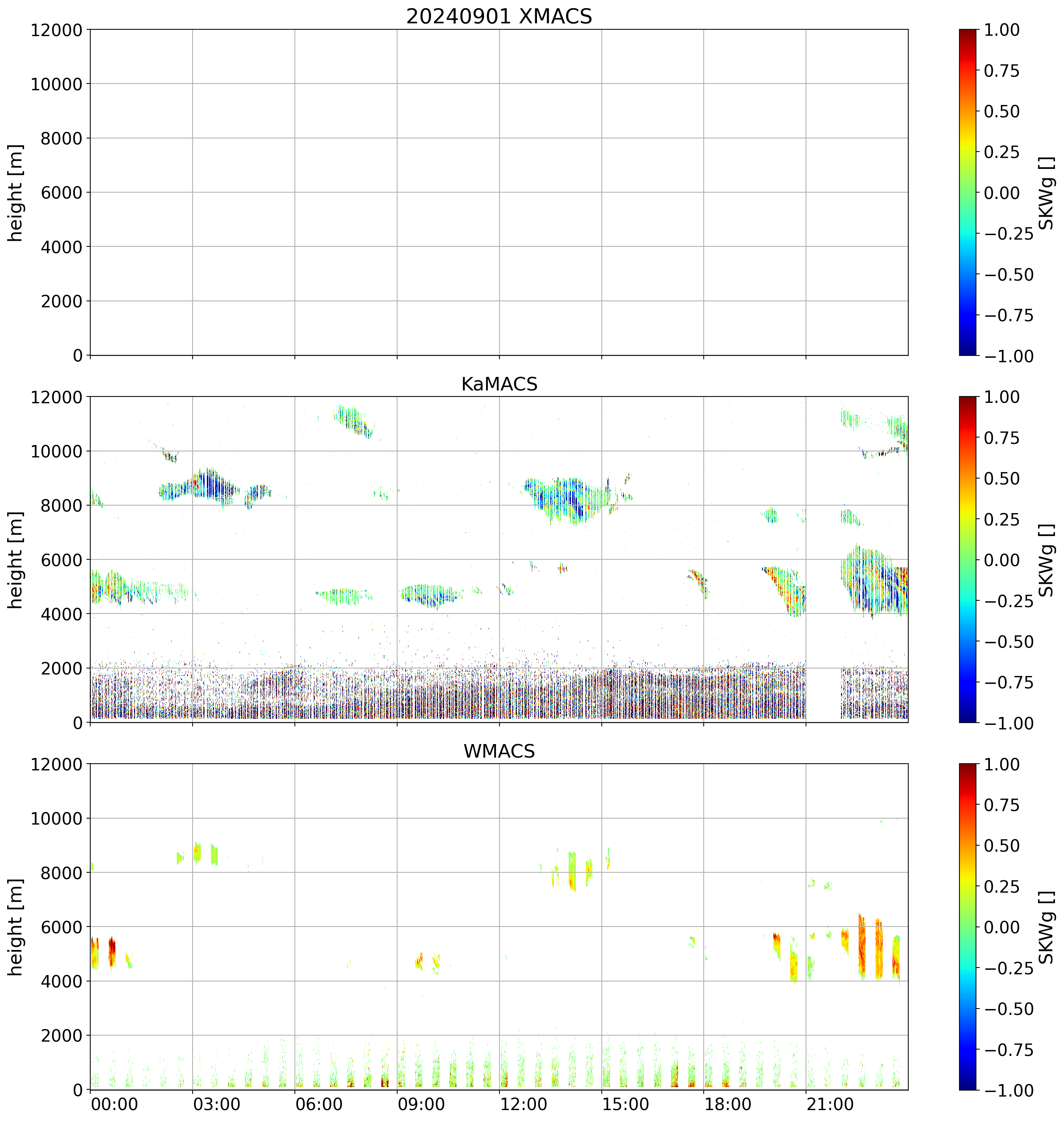Click the WMACS subplot title
Image resolution: width=1064 pixels, height=1121 pixels.
click(499, 751)
